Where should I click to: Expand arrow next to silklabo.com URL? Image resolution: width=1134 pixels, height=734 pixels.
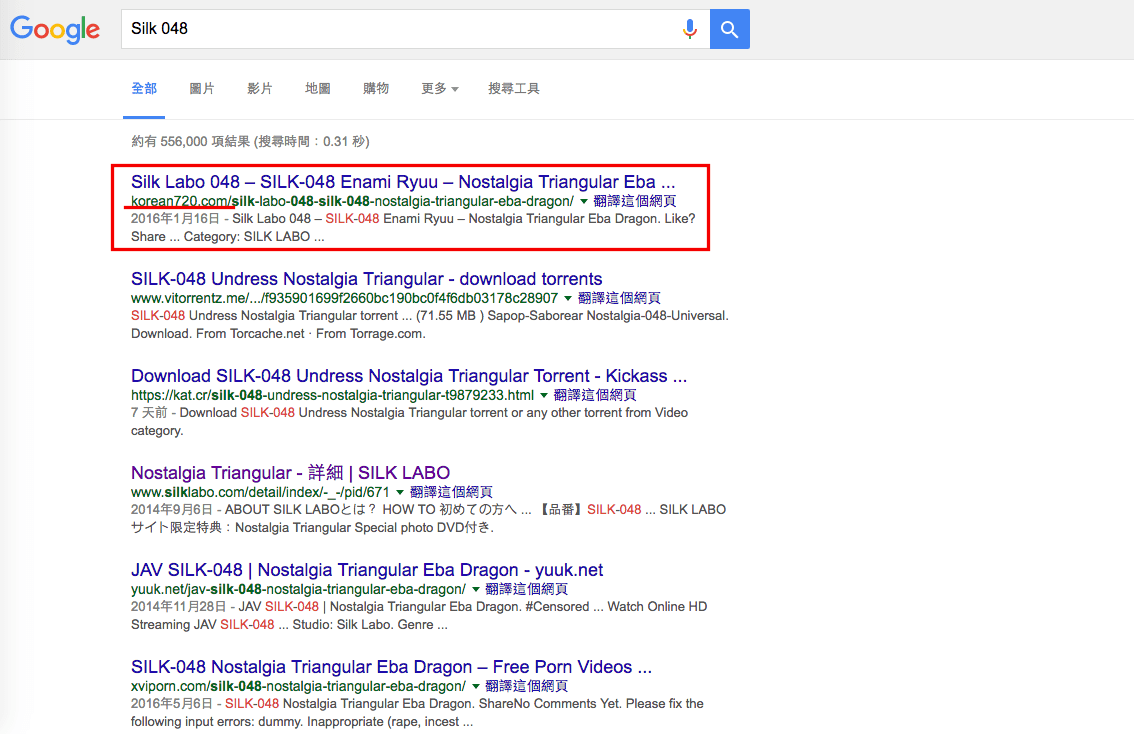[x=400, y=492]
